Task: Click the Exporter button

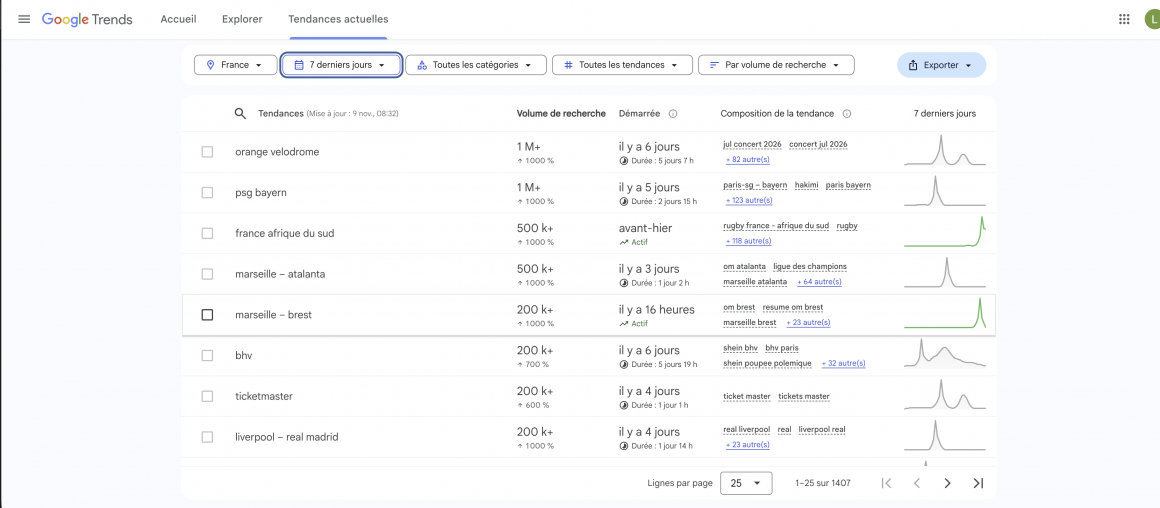Action: (x=941, y=65)
